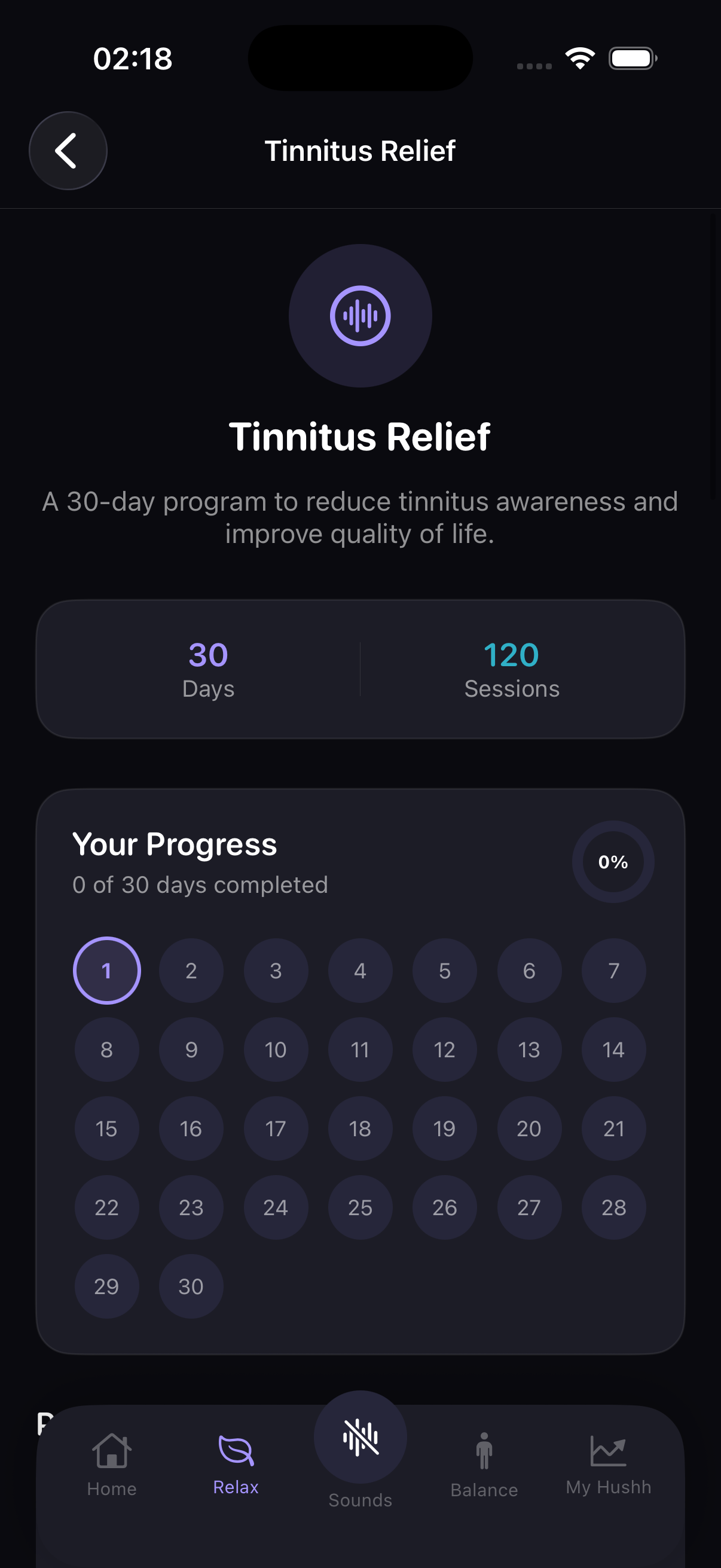Tap the battery status icon
Image resolution: width=721 pixels, height=1568 pixels.
[632, 59]
